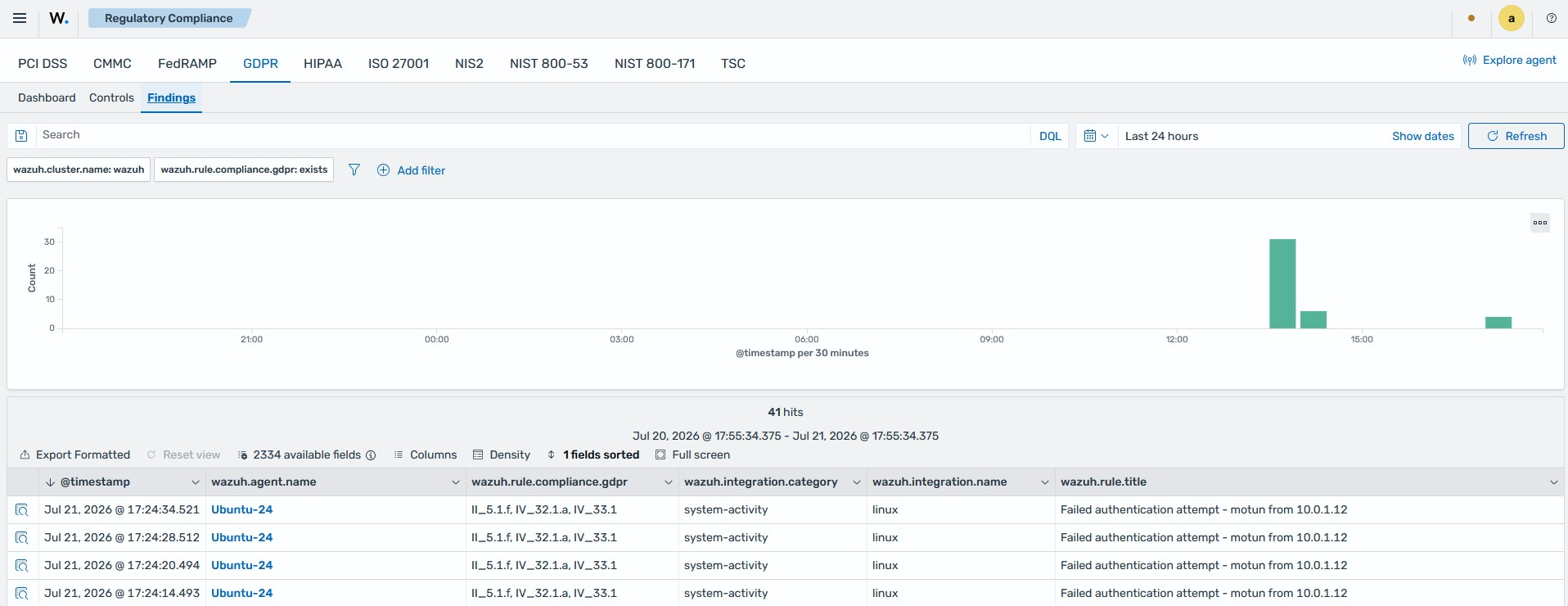Click the Regulatory Compliance breadcrumb
Screen dimensions: 1568x606
point(169,18)
